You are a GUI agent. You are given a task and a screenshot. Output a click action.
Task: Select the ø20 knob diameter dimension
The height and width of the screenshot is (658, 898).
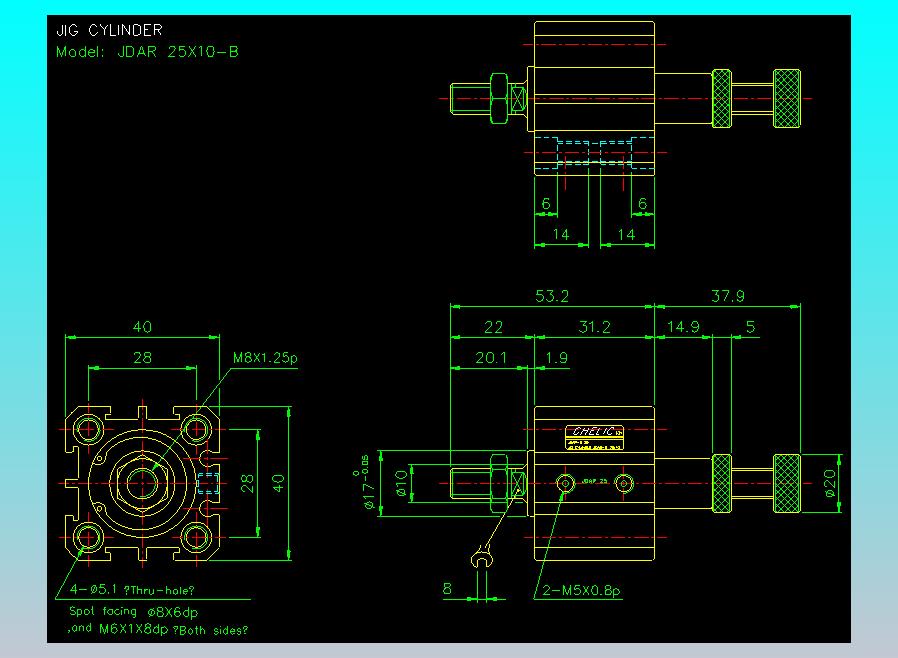point(830,483)
